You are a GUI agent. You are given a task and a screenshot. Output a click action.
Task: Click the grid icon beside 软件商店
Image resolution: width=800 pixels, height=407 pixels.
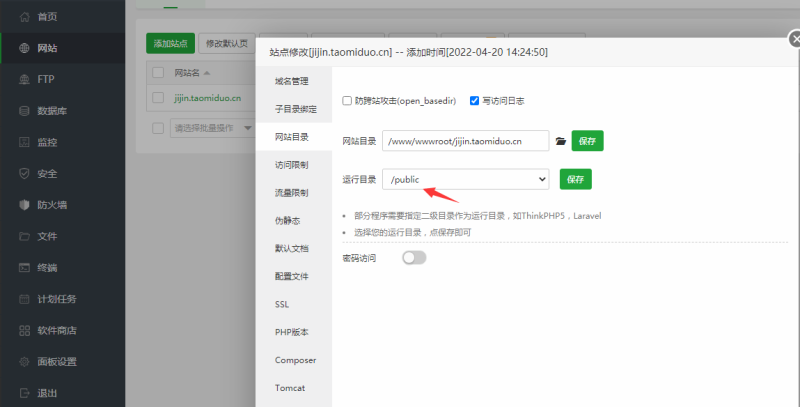(x=24, y=330)
